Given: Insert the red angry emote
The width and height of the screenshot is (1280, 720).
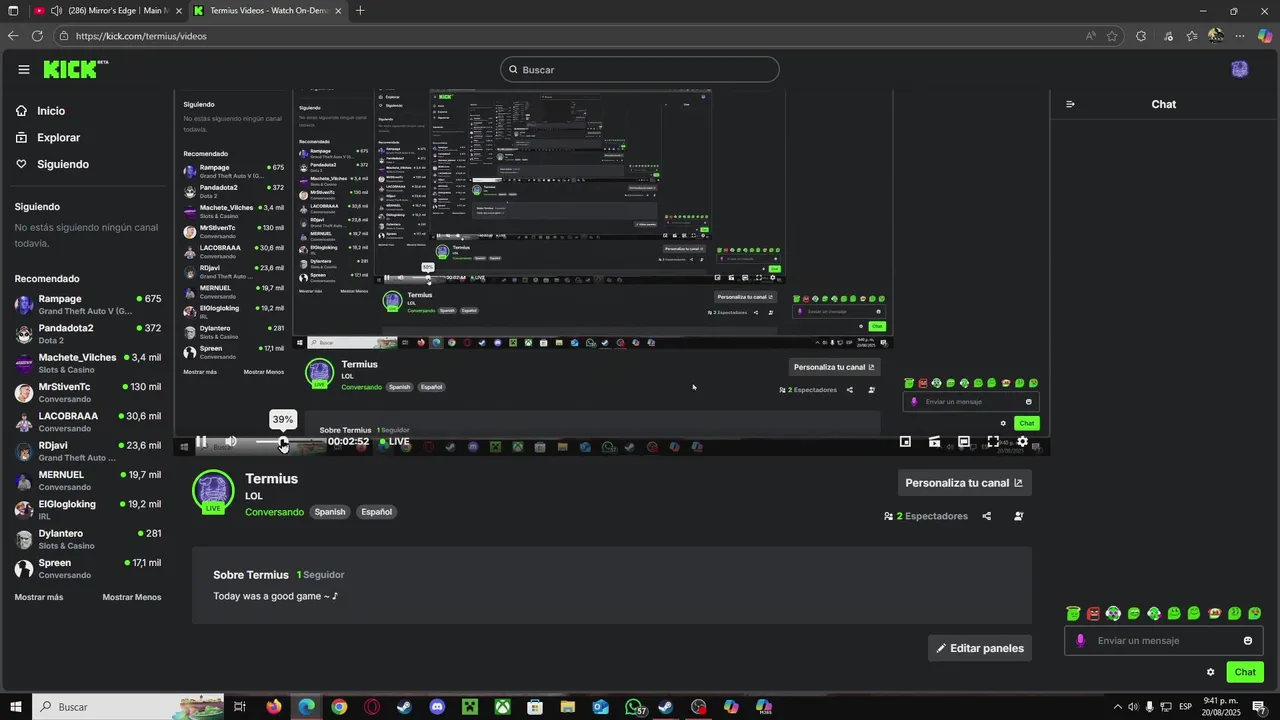Looking at the screenshot, I should (x=1093, y=613).
